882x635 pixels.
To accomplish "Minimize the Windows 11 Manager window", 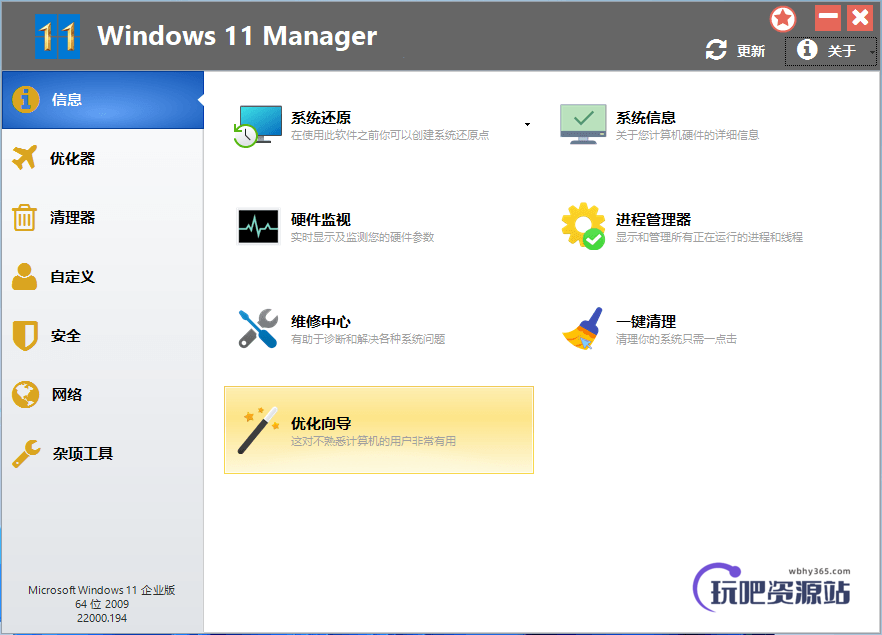I will click(x=828, y=18).
